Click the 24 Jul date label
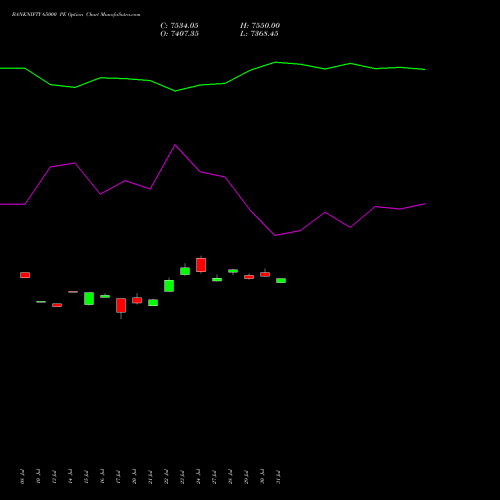The image size is (500, 500). 198,477
